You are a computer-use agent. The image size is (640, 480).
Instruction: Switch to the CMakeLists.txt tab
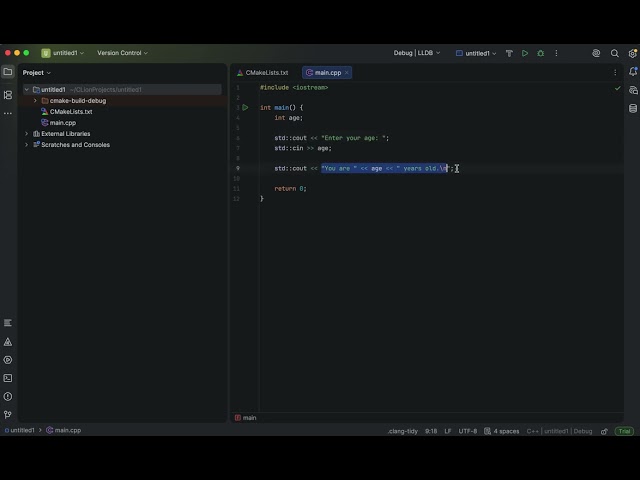(x=262, y=73)
